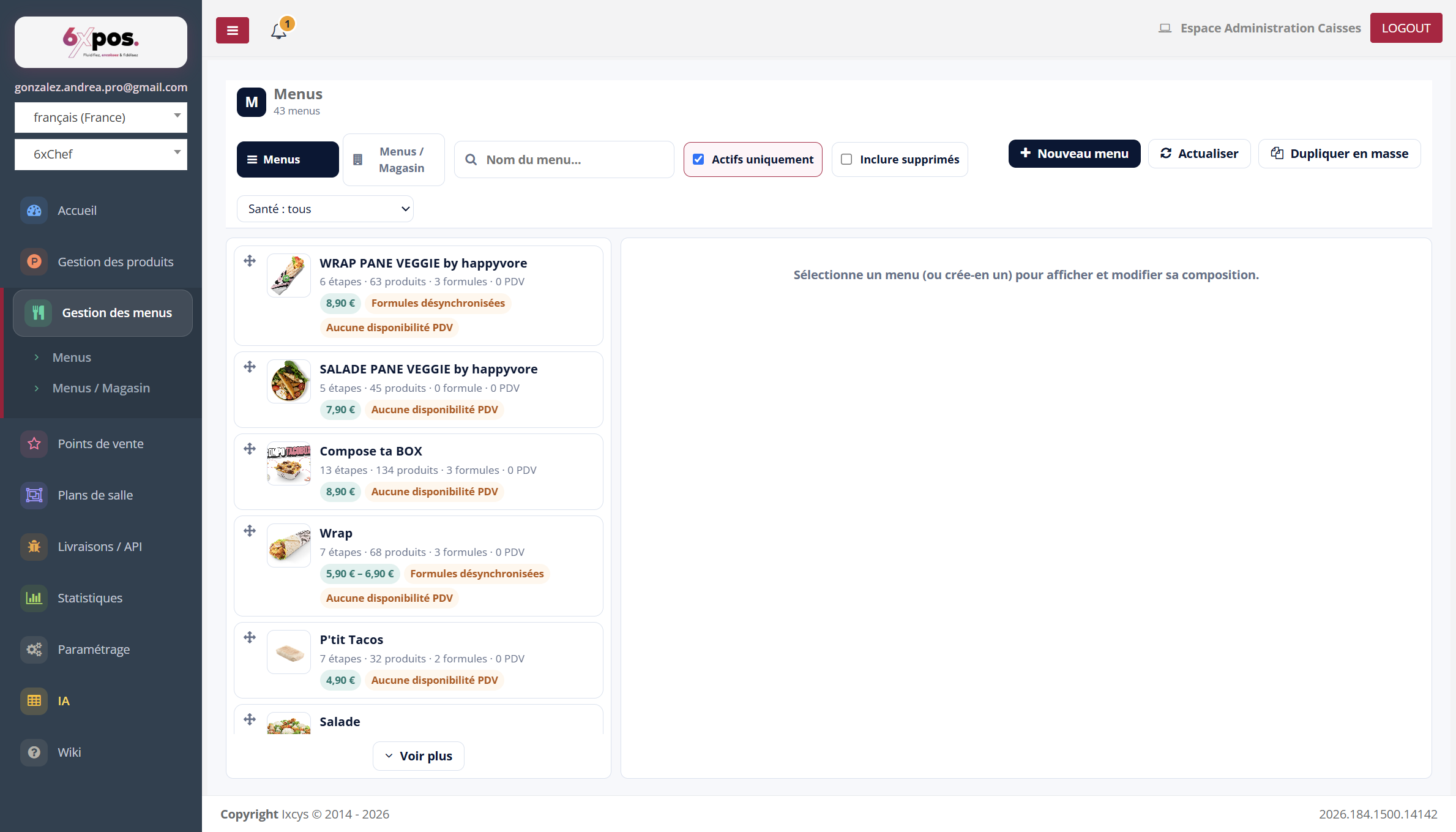
Task: Open the notification bell icon
Action: click(x=279, y=30)
